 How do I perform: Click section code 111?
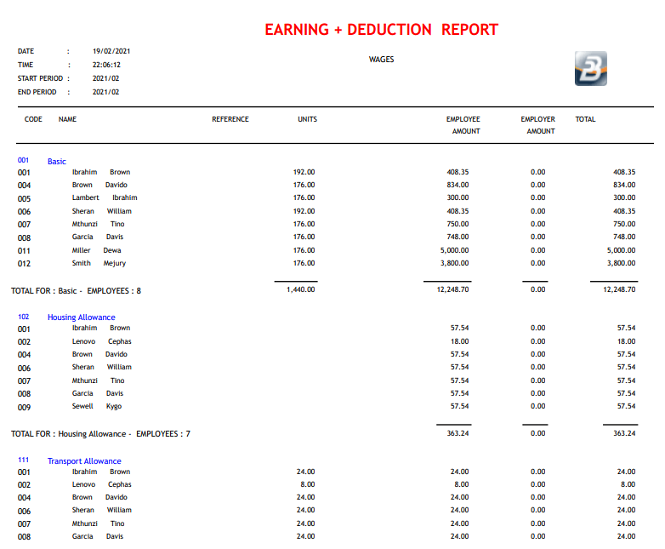click(23, 459)
